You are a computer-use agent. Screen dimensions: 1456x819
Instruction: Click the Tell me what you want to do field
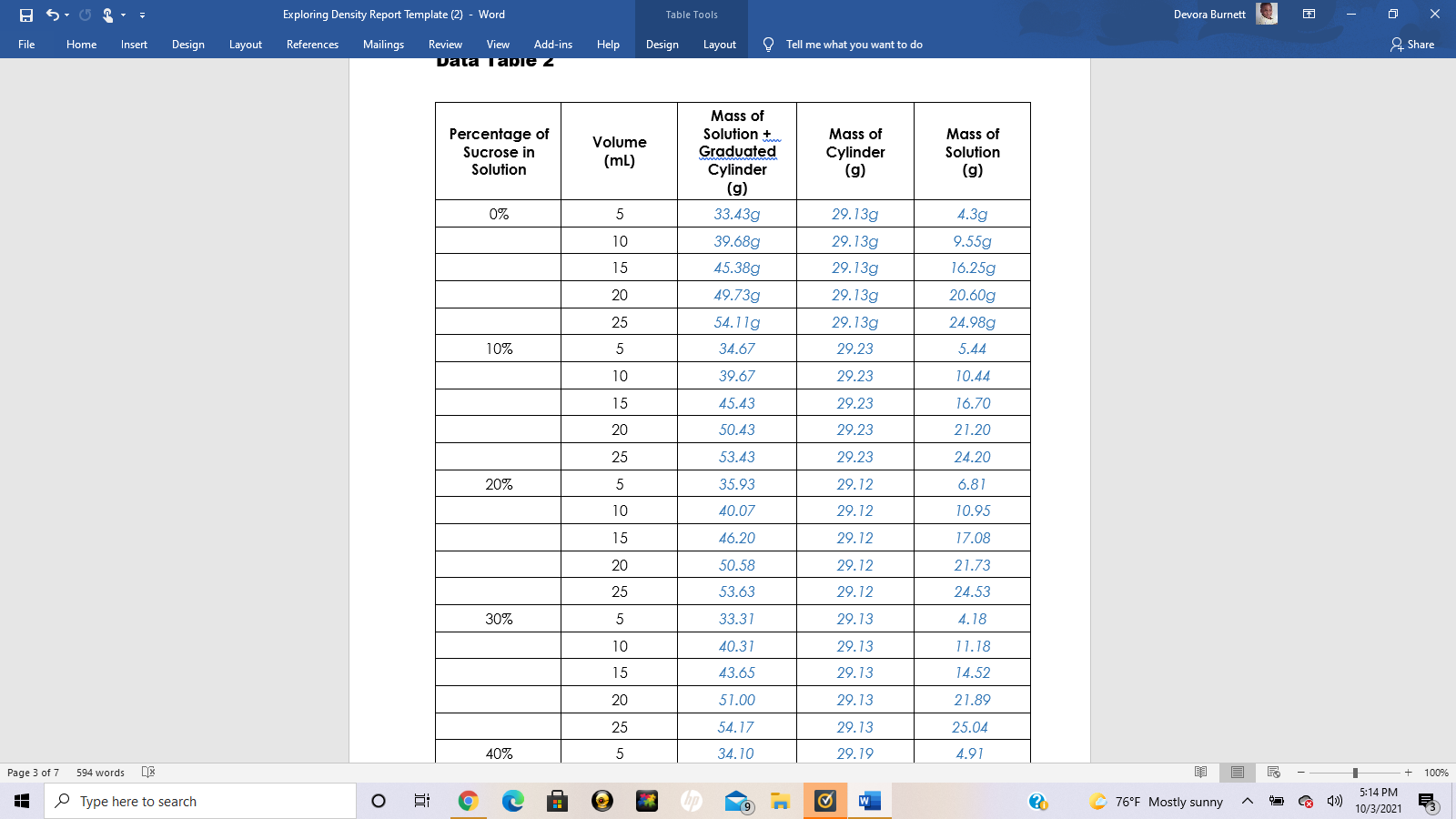(x=854, y=44)
